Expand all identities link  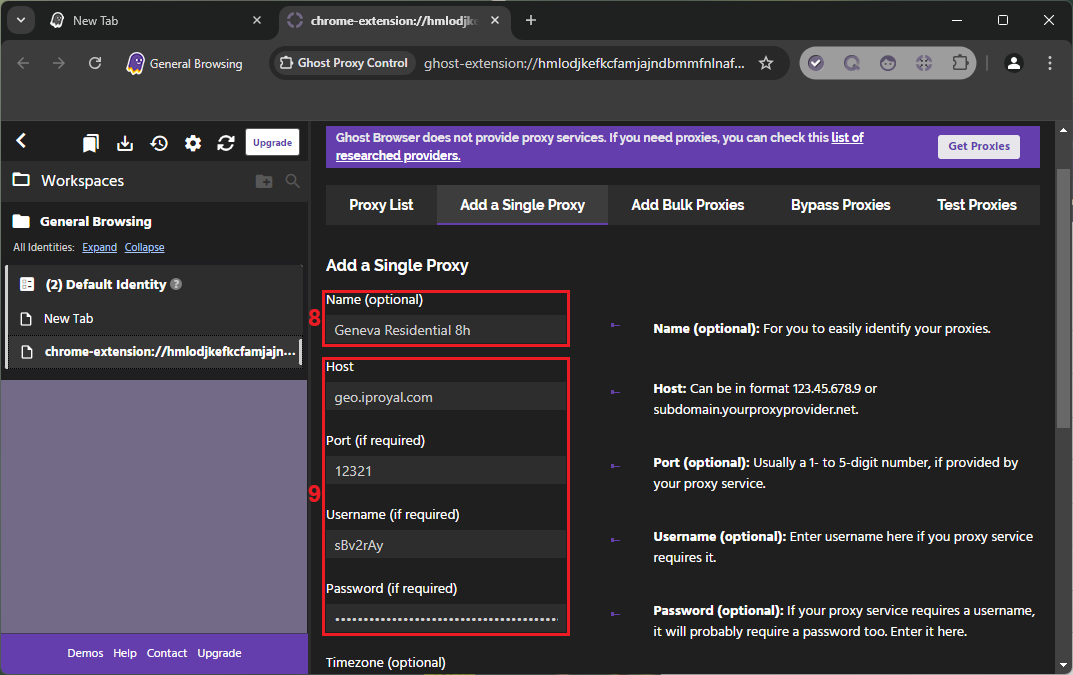(99, 247)
